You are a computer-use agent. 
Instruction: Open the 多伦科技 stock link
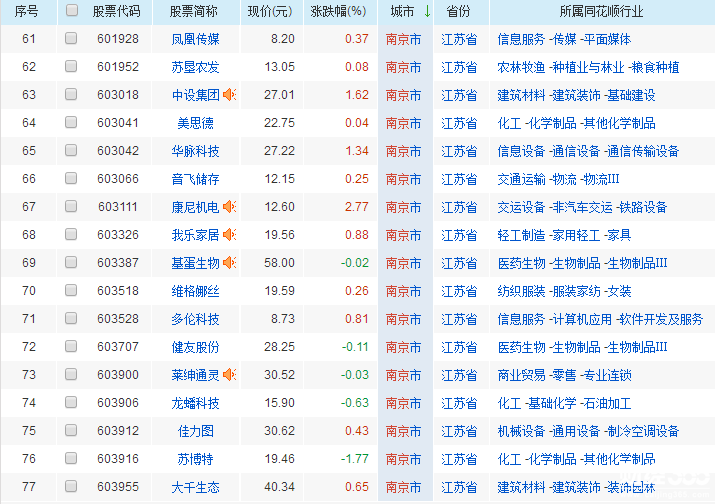coord(195,319)
